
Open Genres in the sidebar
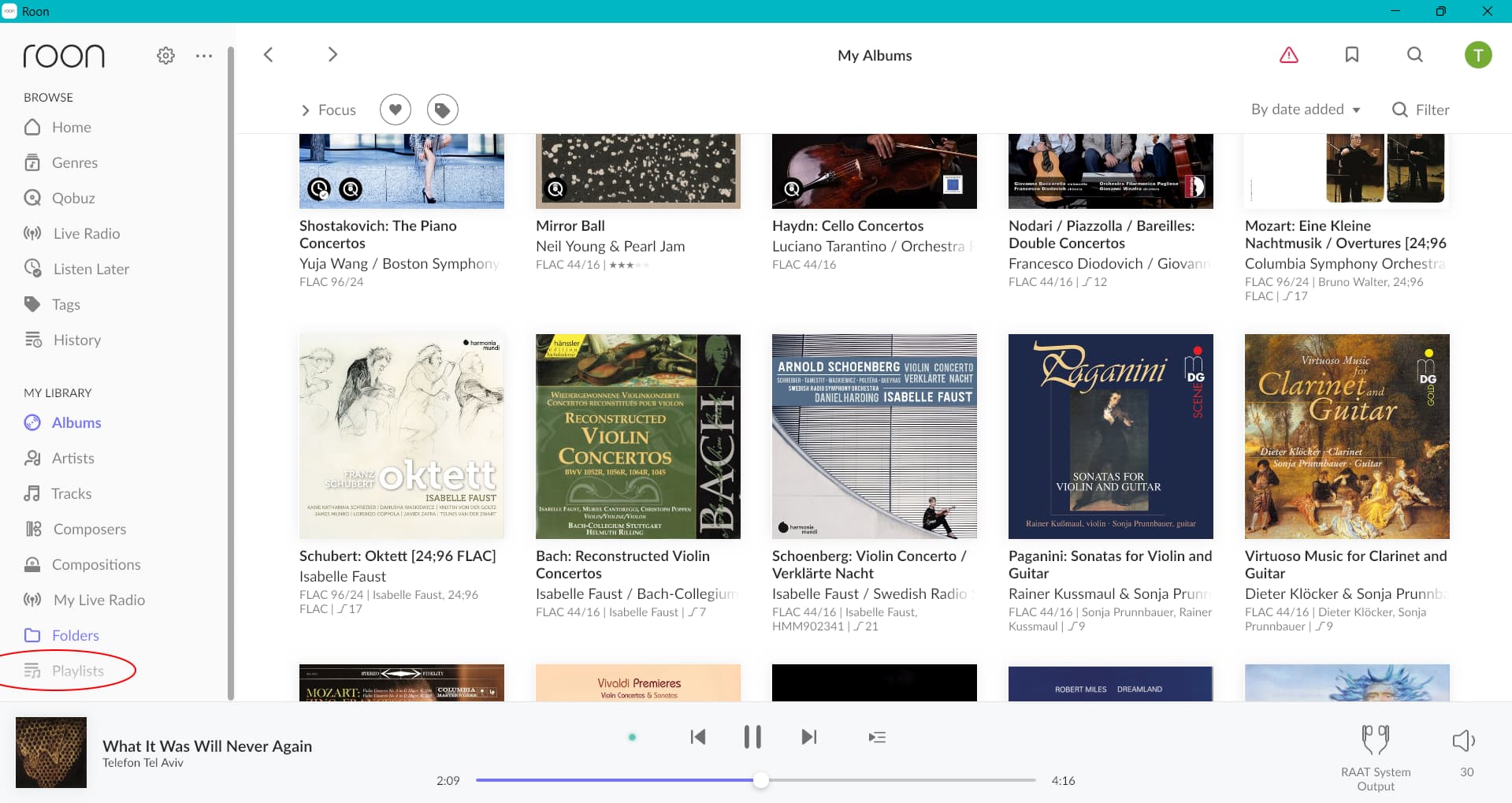[x=61, y=162]
